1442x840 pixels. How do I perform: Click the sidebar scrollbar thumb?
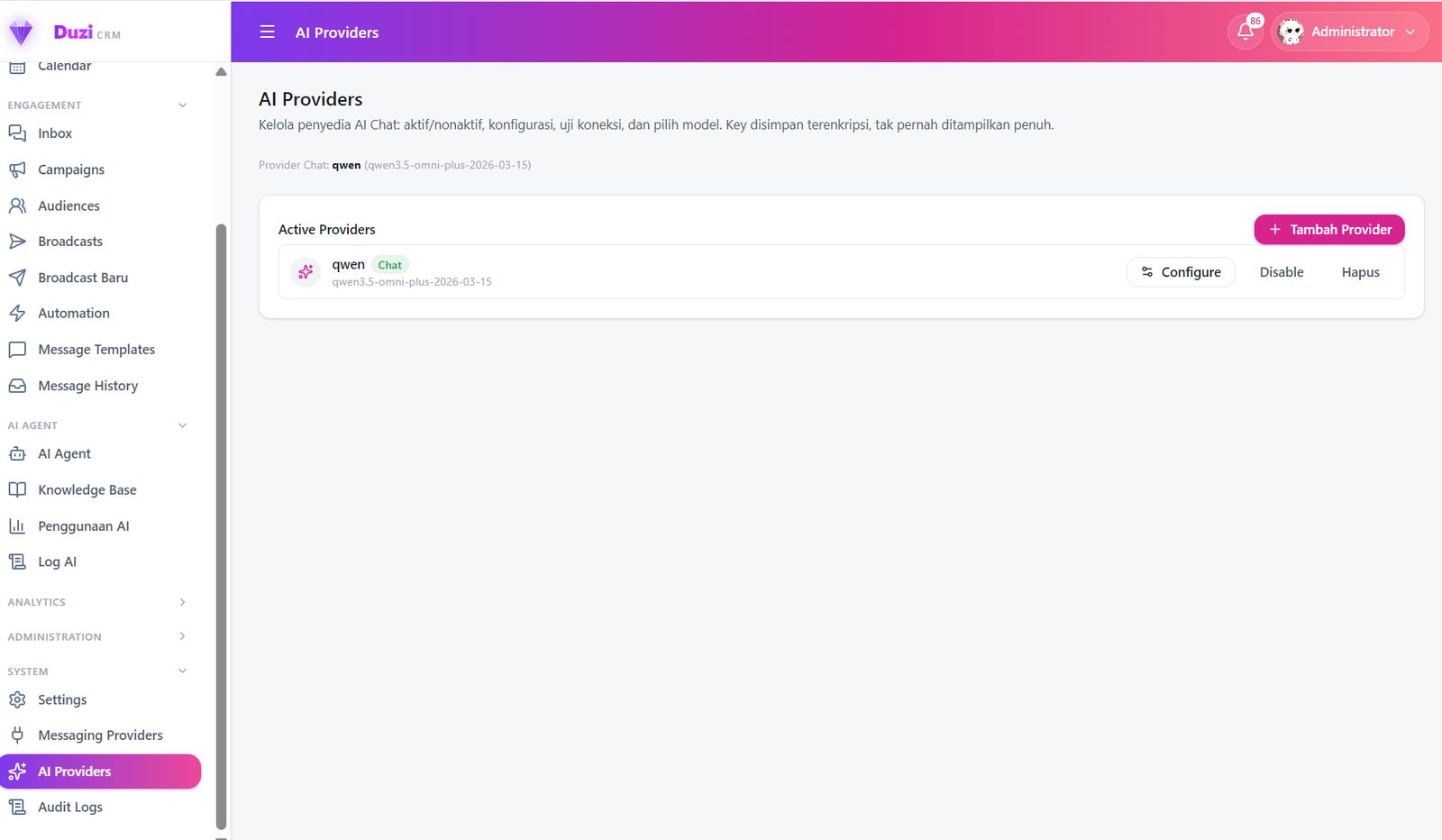point(221,526)
